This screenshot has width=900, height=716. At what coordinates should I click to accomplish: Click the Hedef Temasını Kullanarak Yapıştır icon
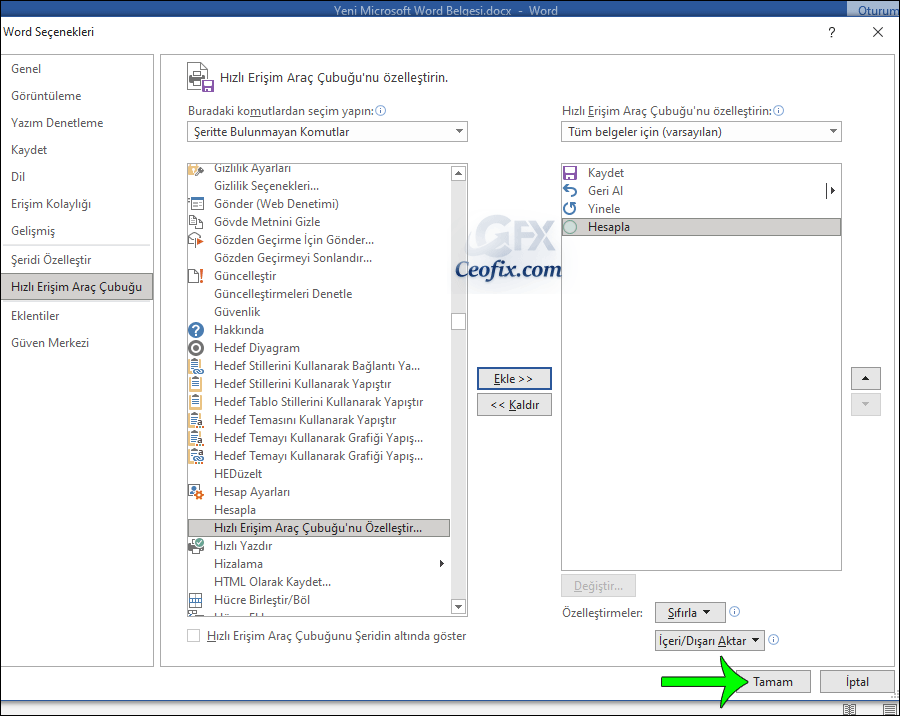coord(196,420)
